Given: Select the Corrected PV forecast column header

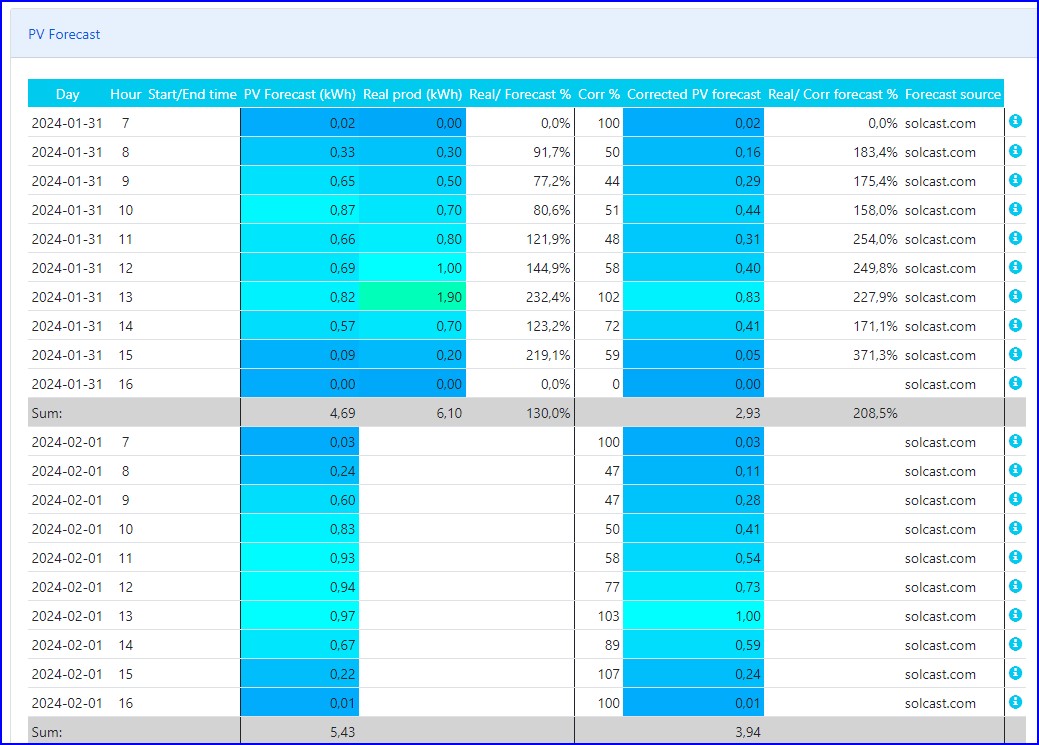Looking at the screenshot, I should pyautogui.click(x=694, y=94).
